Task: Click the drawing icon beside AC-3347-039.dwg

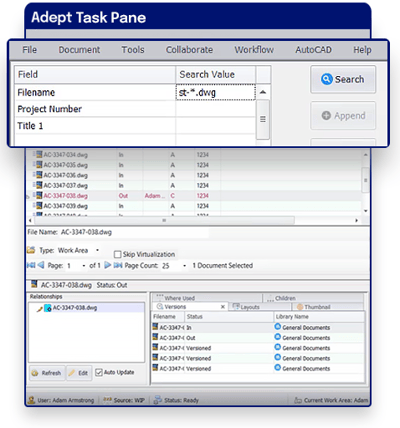Action: (x=39, y=205)
